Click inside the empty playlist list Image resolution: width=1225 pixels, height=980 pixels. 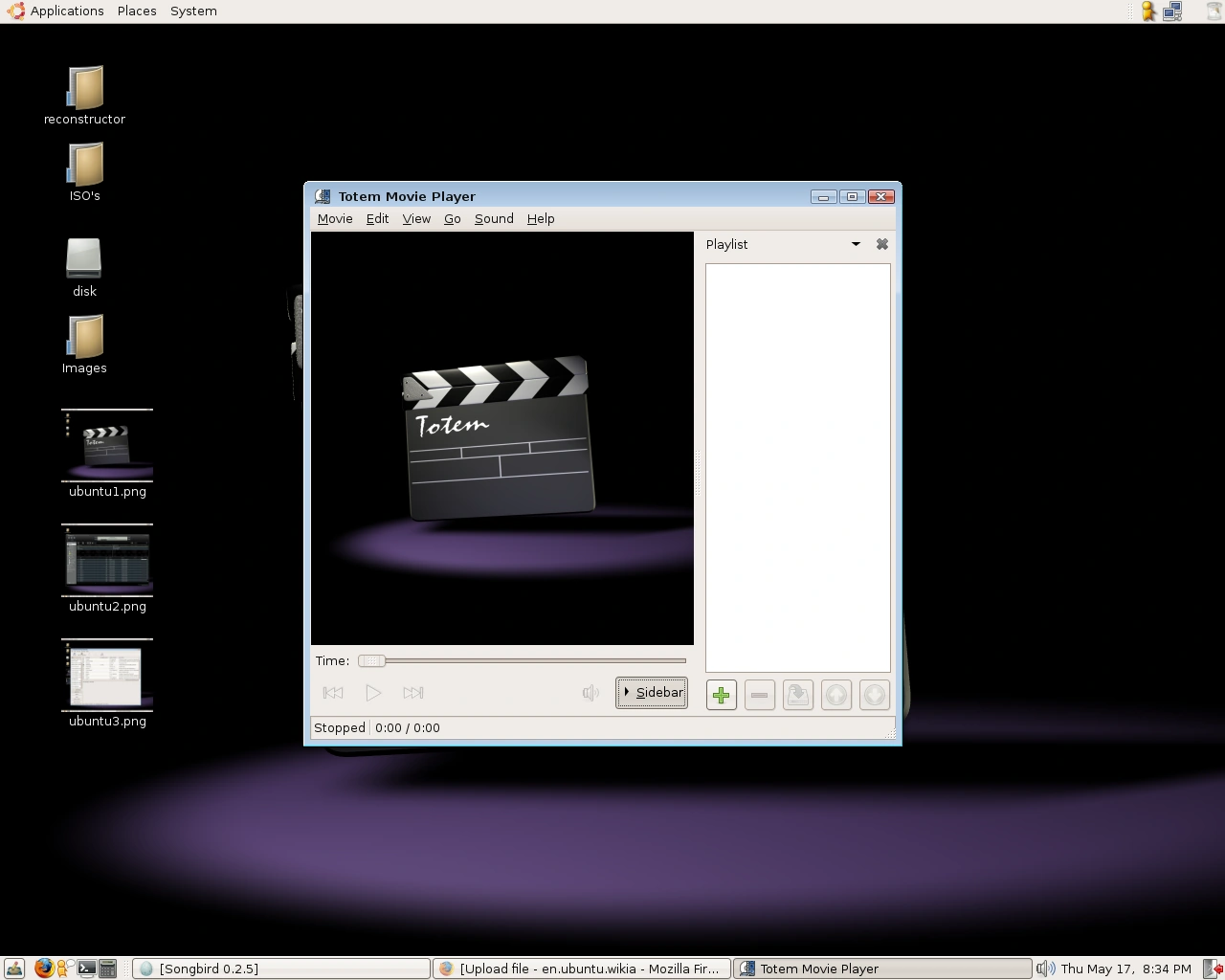pos(798,468)
